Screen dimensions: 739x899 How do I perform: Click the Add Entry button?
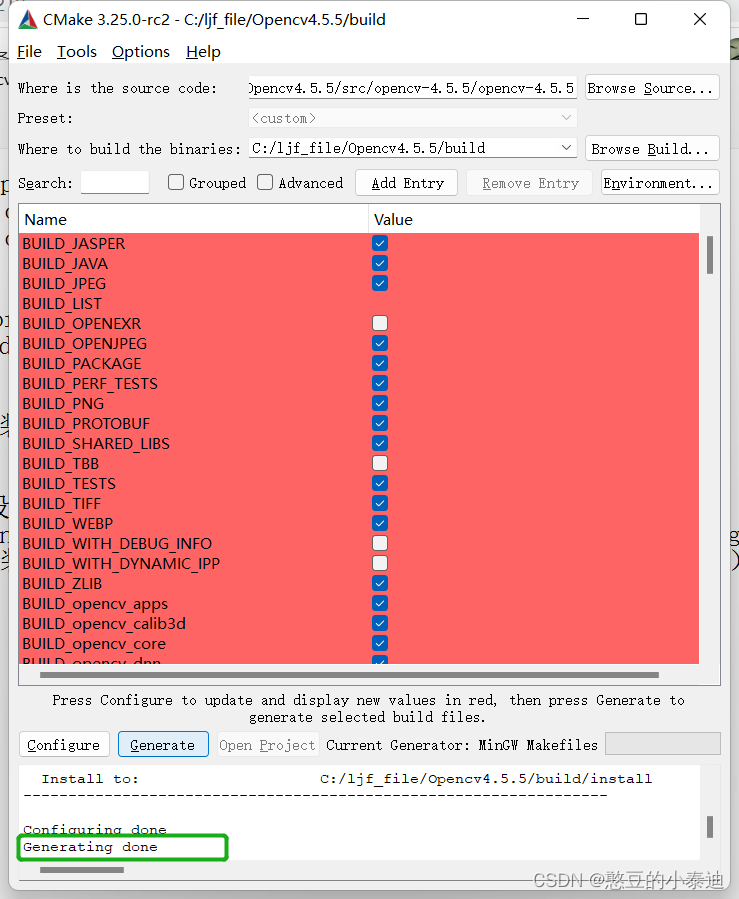[x=406, y=183]
